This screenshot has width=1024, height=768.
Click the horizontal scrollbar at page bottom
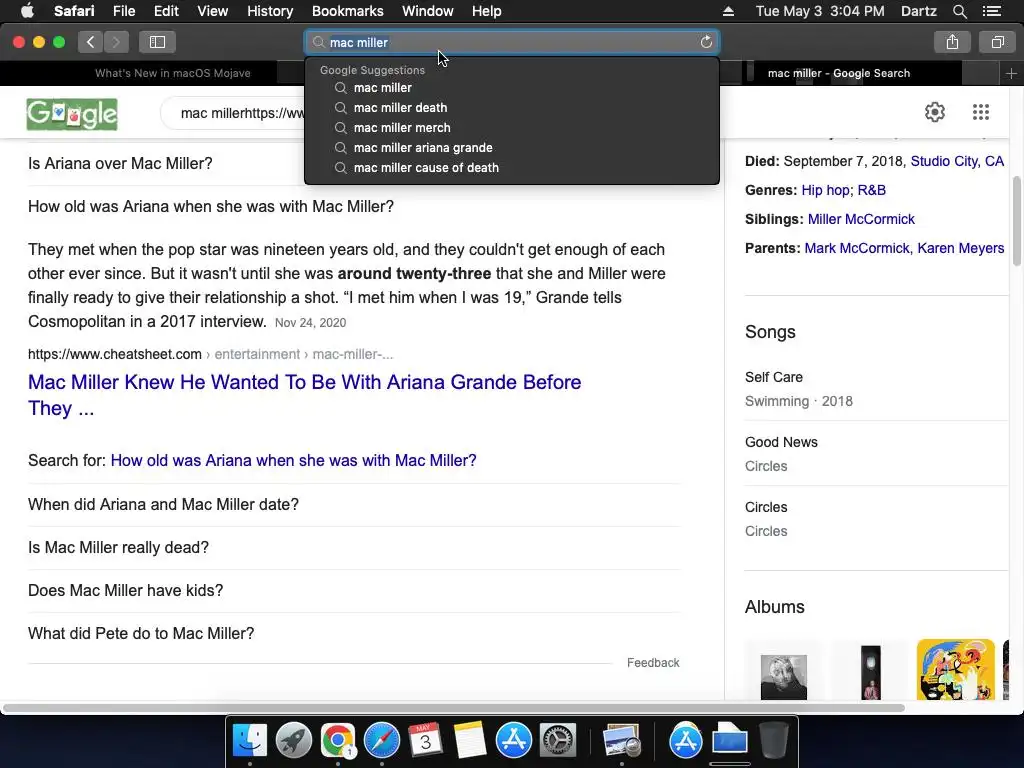pos(453,708)
